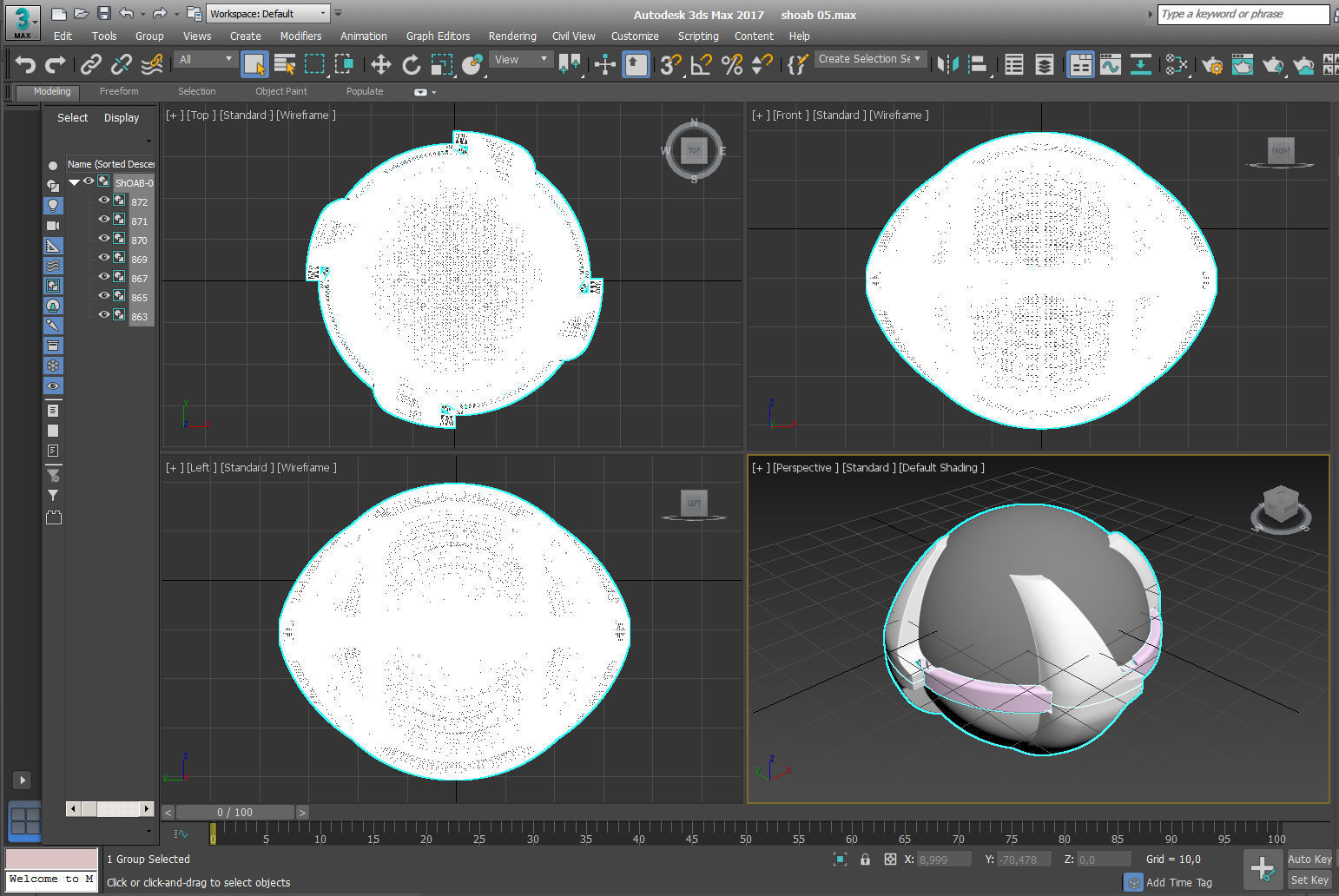Open the View reference coordinate dropdown
This screenshot has height=896, width=1339.
pos(521,59)
